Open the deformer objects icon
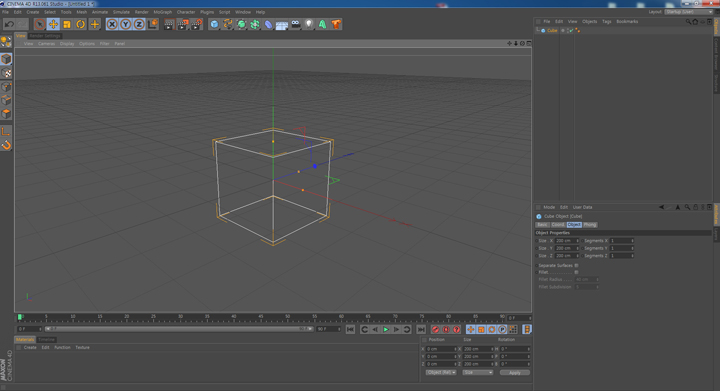The height and width of the screenshot is (391, 720). click(x=268, y=24)
